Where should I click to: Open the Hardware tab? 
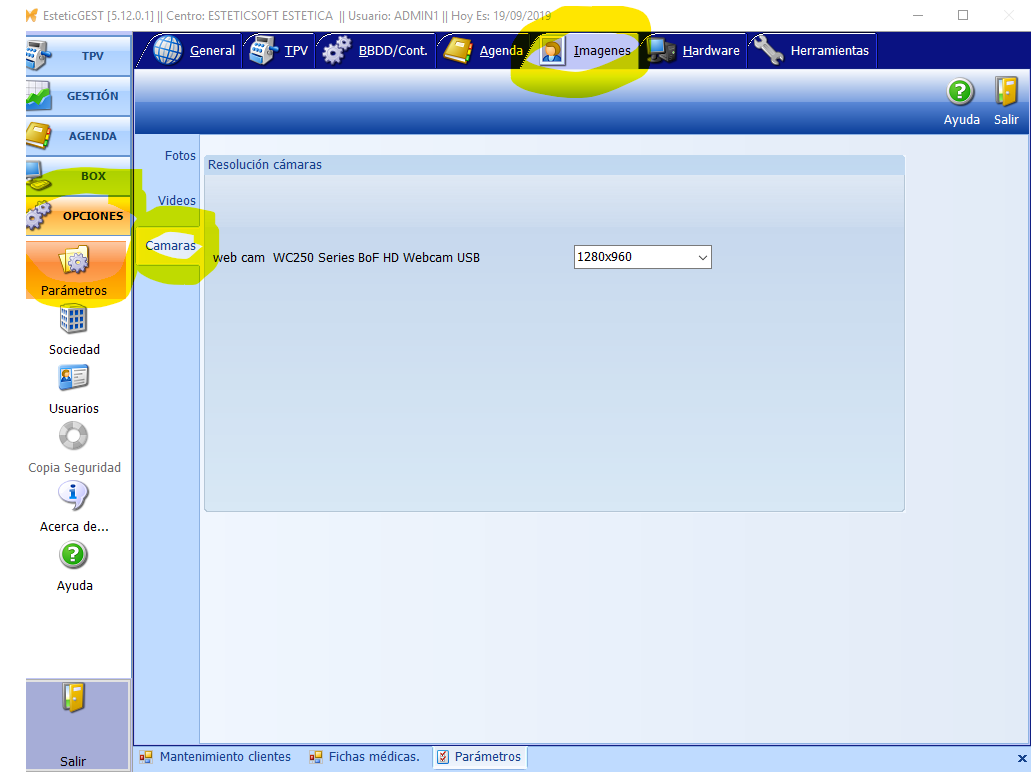pos(695,51)
